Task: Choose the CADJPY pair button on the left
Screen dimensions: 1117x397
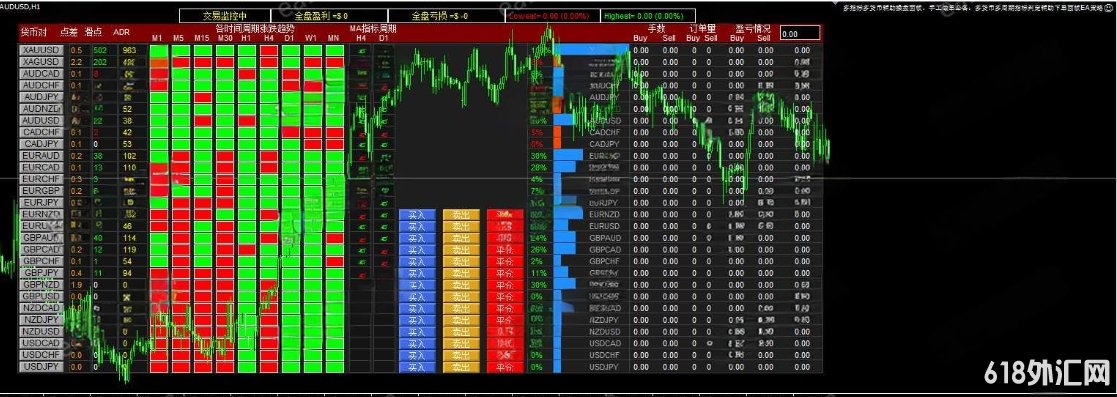Action: [x=41, y=144]
